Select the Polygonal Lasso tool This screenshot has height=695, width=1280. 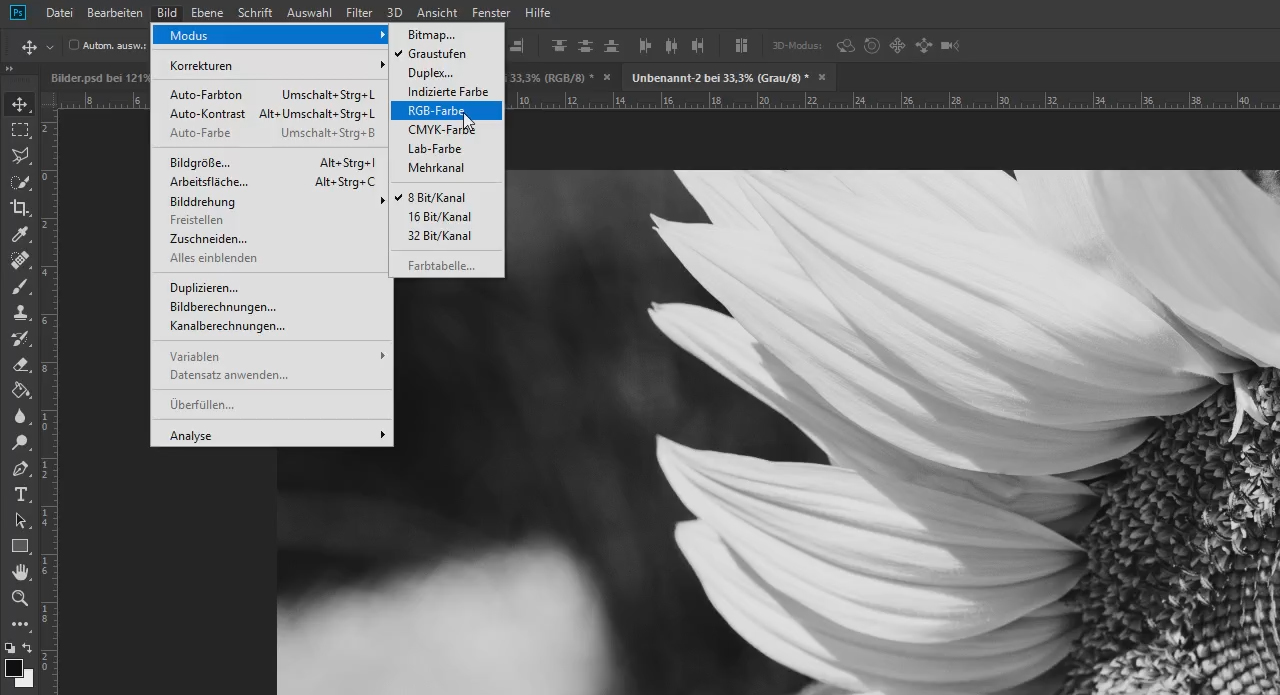19,156
